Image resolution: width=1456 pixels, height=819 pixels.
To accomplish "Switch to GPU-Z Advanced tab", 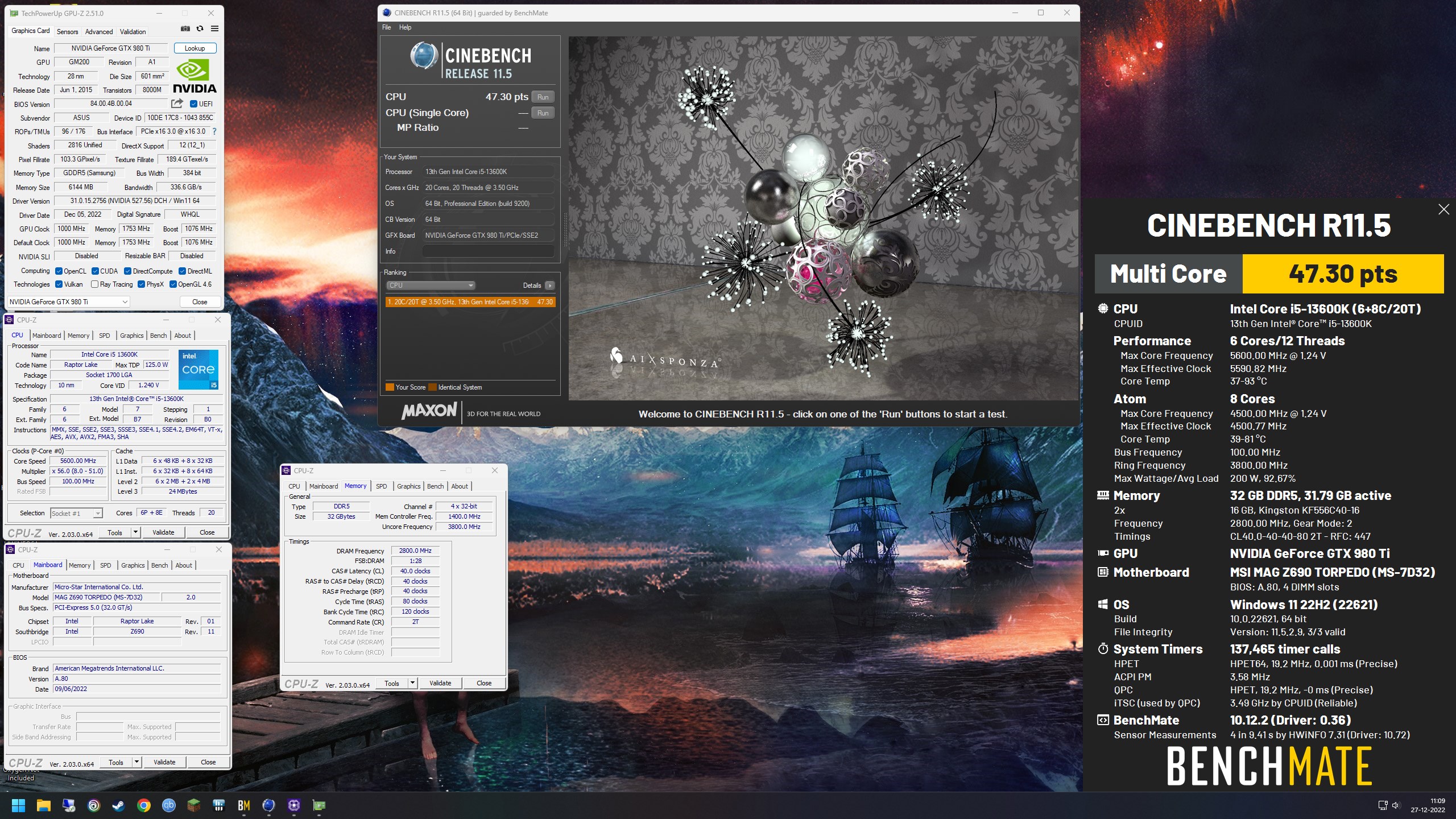I will coord(99,32).
